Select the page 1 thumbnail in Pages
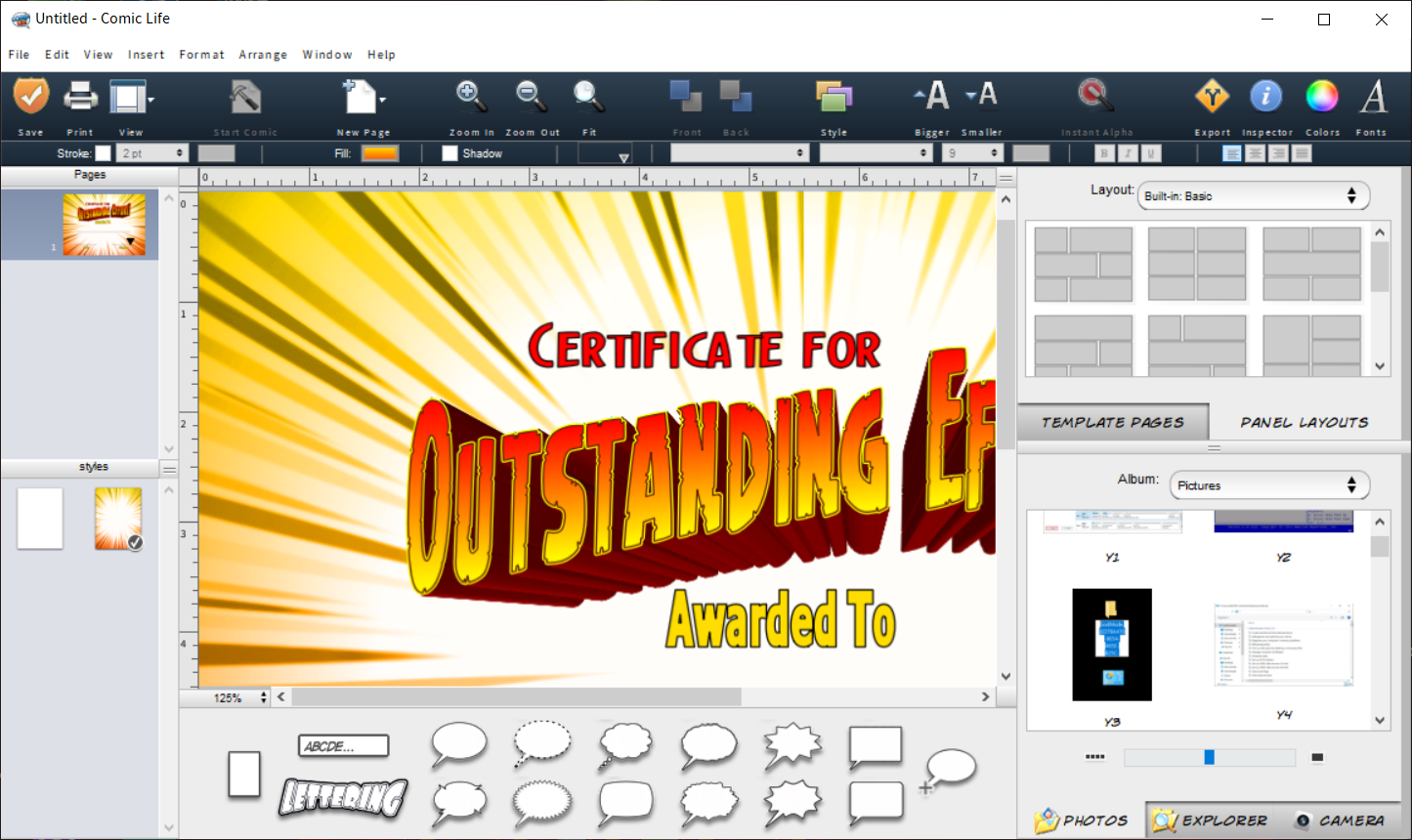Image resolution: width=1412 pixels, height=840 pixels. (x=105, y=225)
